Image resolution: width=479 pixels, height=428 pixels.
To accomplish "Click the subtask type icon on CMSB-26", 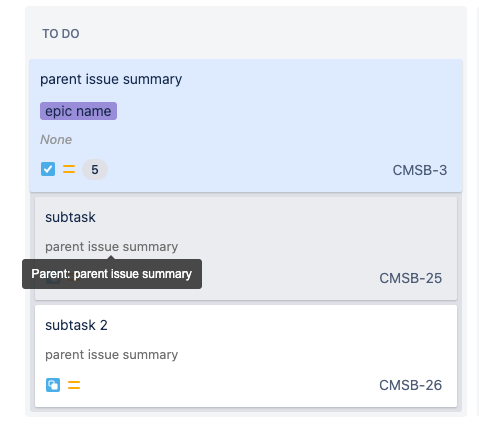I will [53, 385].
